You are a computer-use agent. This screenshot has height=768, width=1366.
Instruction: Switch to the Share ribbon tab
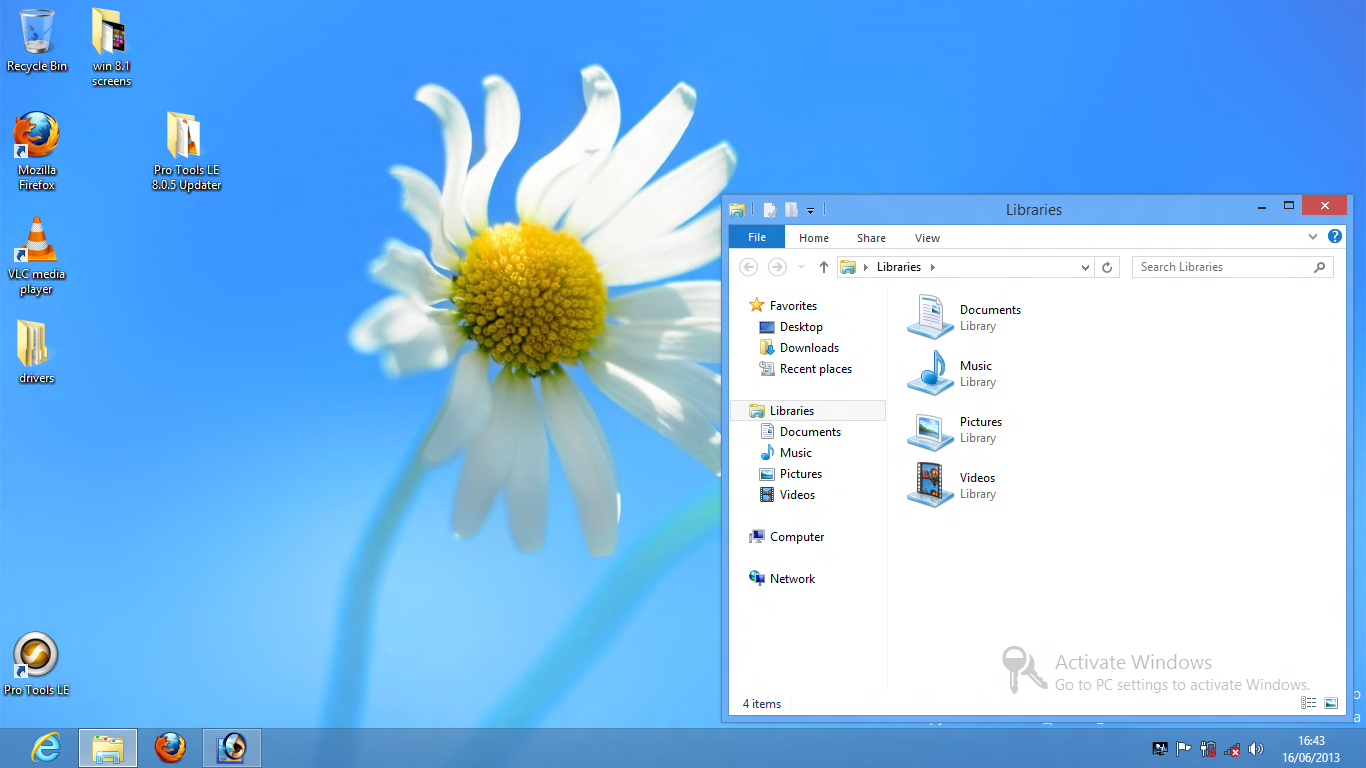(x=871, y=238)
